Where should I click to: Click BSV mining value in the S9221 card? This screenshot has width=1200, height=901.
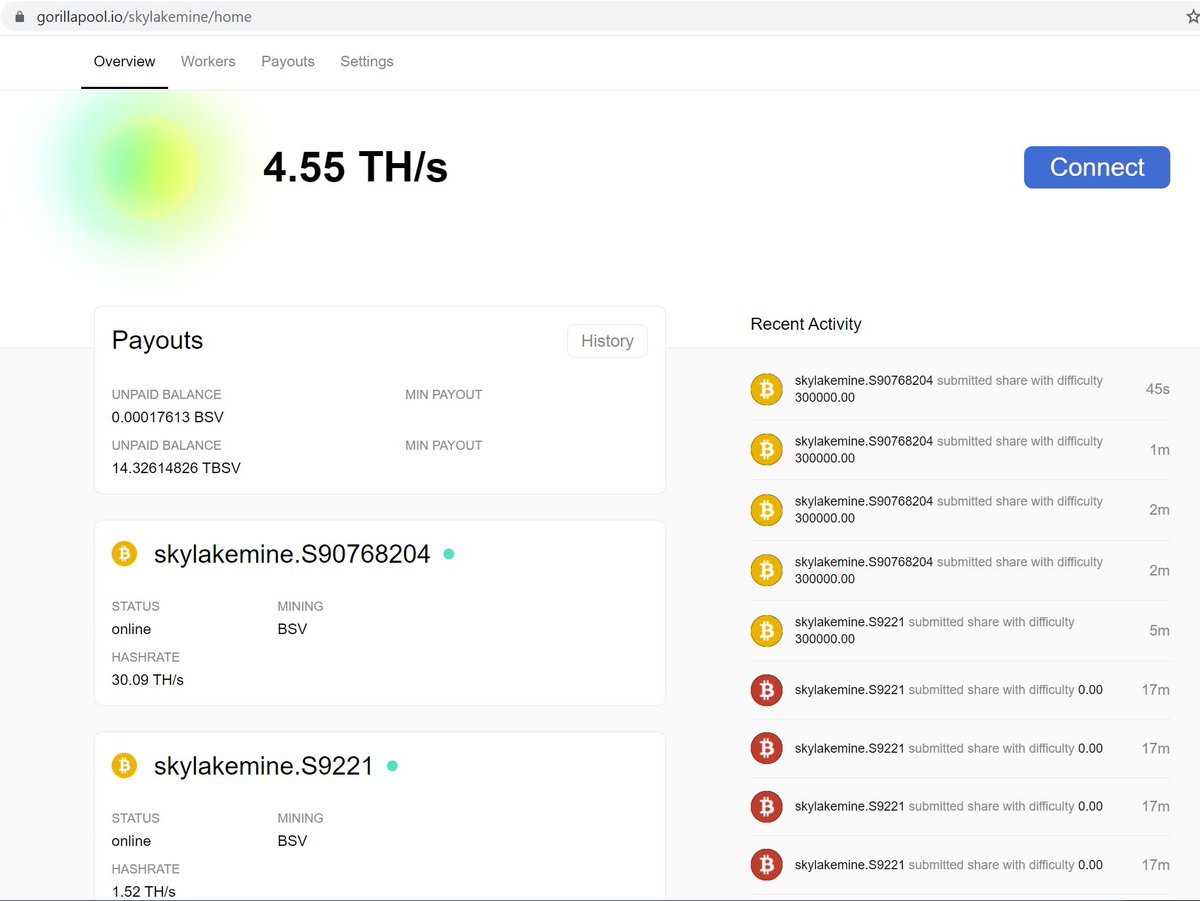pos(292,841)
